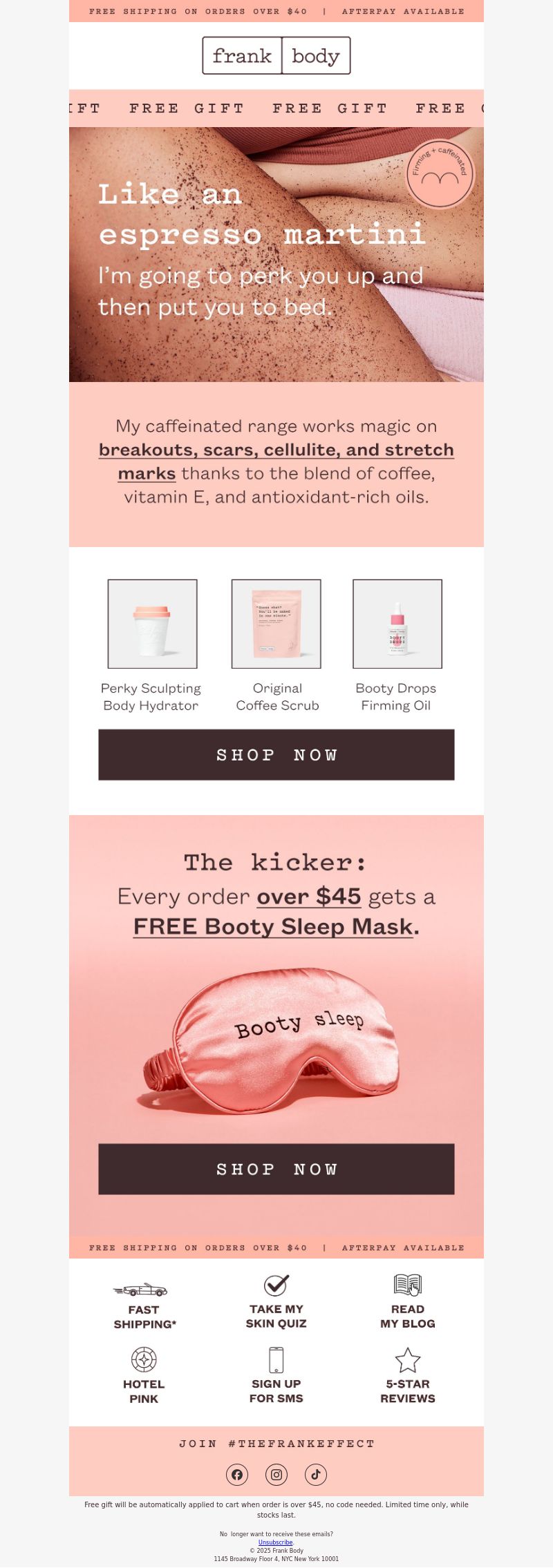
Task: Click the top free shipping banner
Action: tap(276, 11)
